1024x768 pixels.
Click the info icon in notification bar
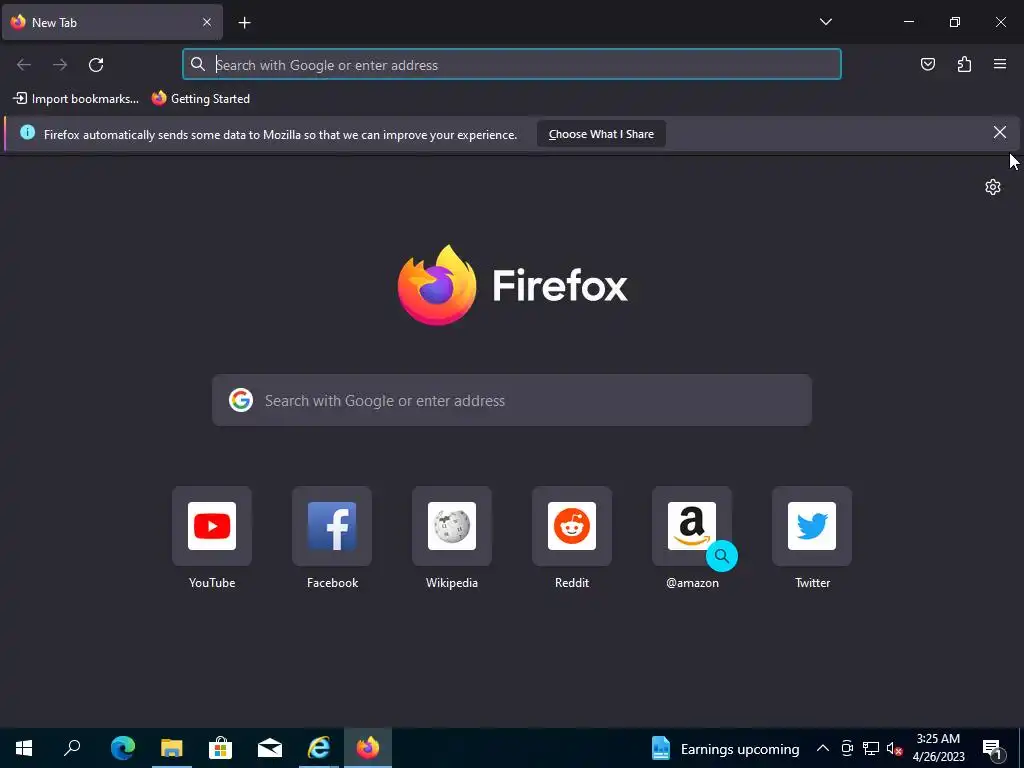pyautogui.click(x=27, y=133)
